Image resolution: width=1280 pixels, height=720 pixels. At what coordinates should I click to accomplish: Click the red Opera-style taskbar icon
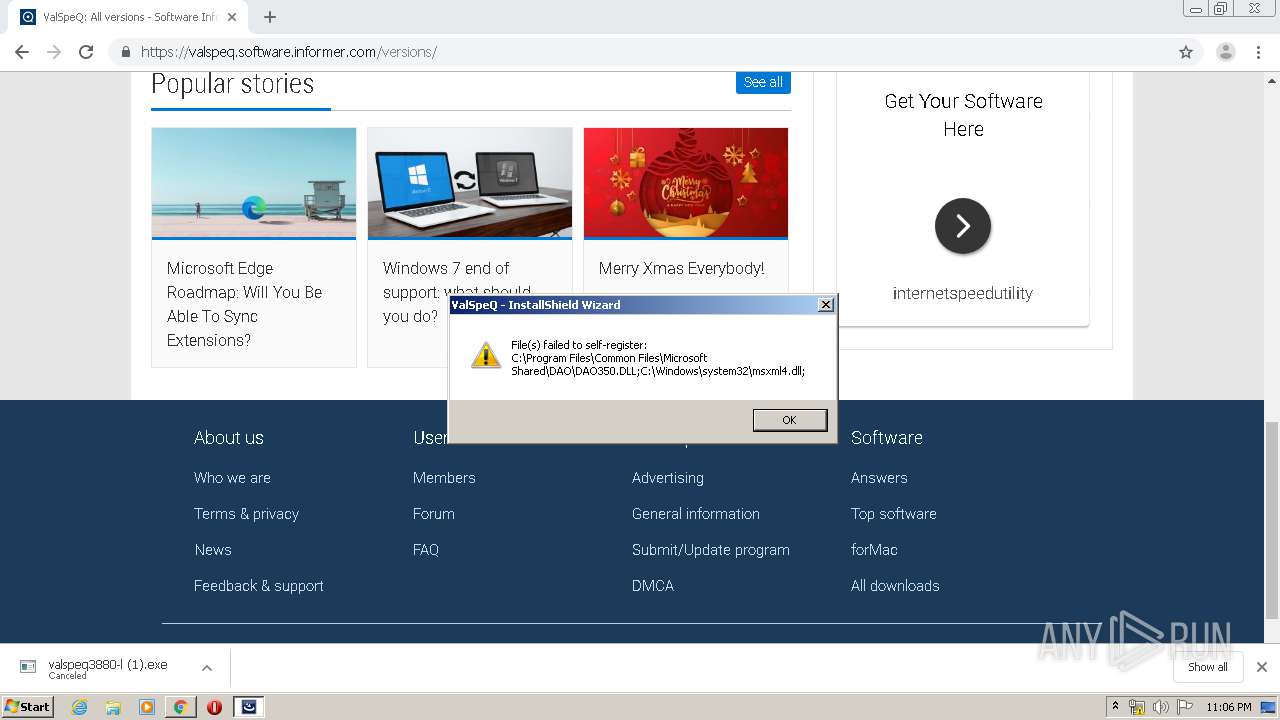(214, 707)
